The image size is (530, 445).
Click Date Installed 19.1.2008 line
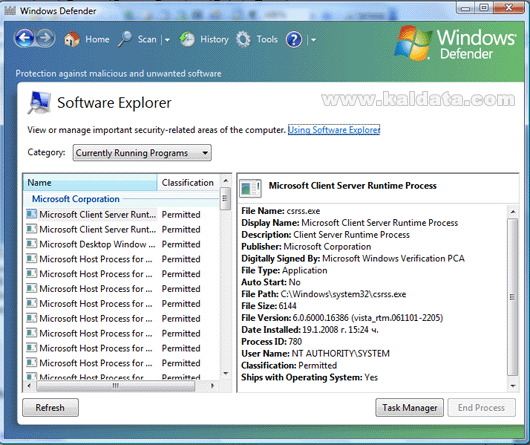coord(310,330)
